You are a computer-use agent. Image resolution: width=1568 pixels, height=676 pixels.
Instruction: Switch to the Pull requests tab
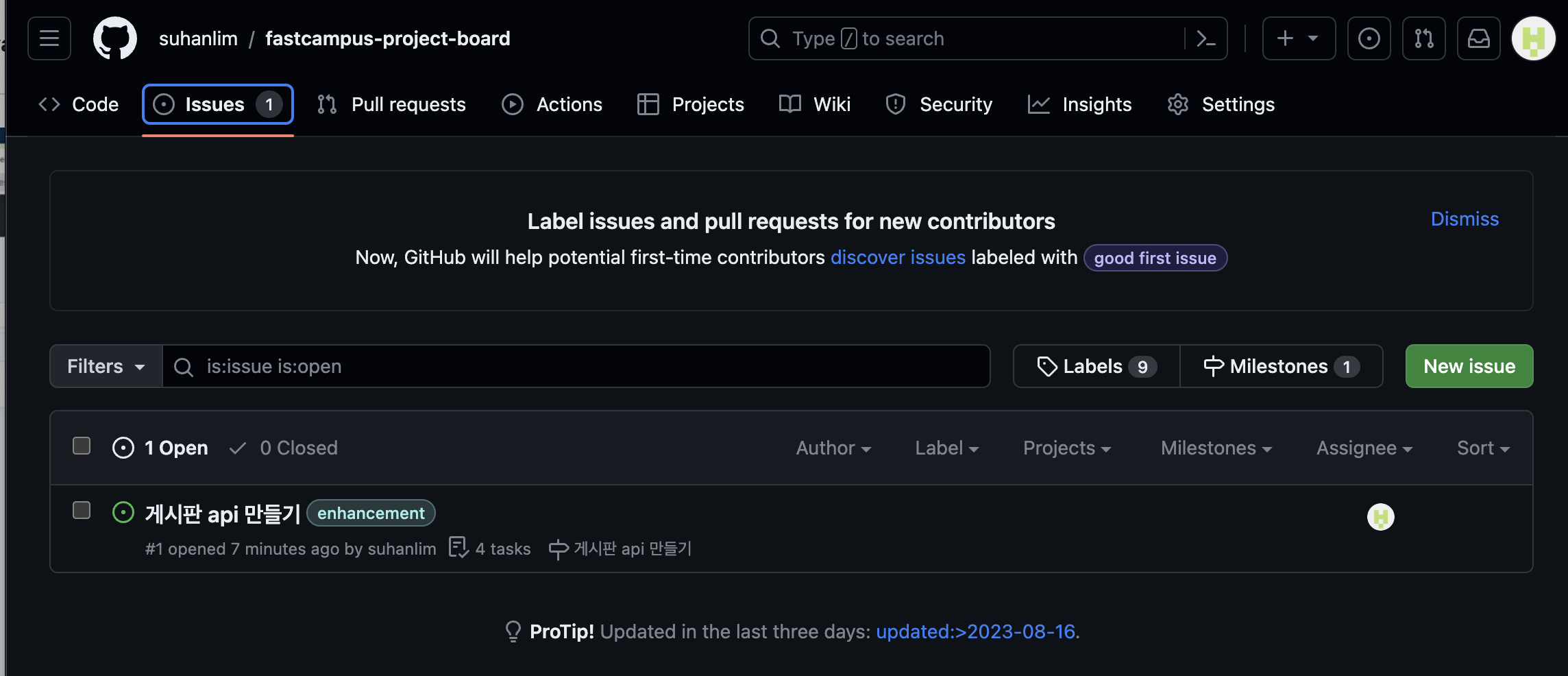(391, 104)
